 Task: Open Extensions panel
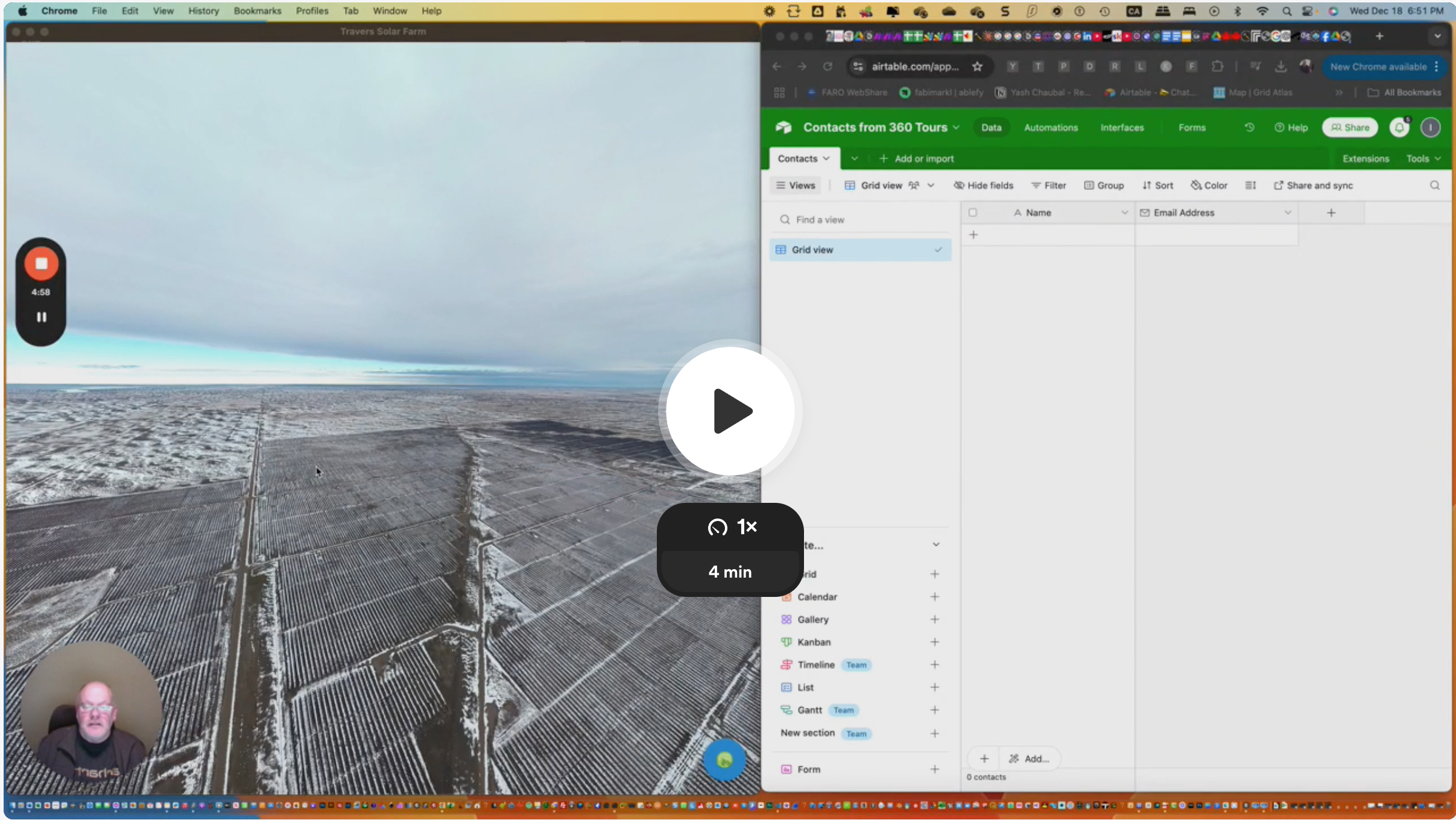tap(1366, 159)
